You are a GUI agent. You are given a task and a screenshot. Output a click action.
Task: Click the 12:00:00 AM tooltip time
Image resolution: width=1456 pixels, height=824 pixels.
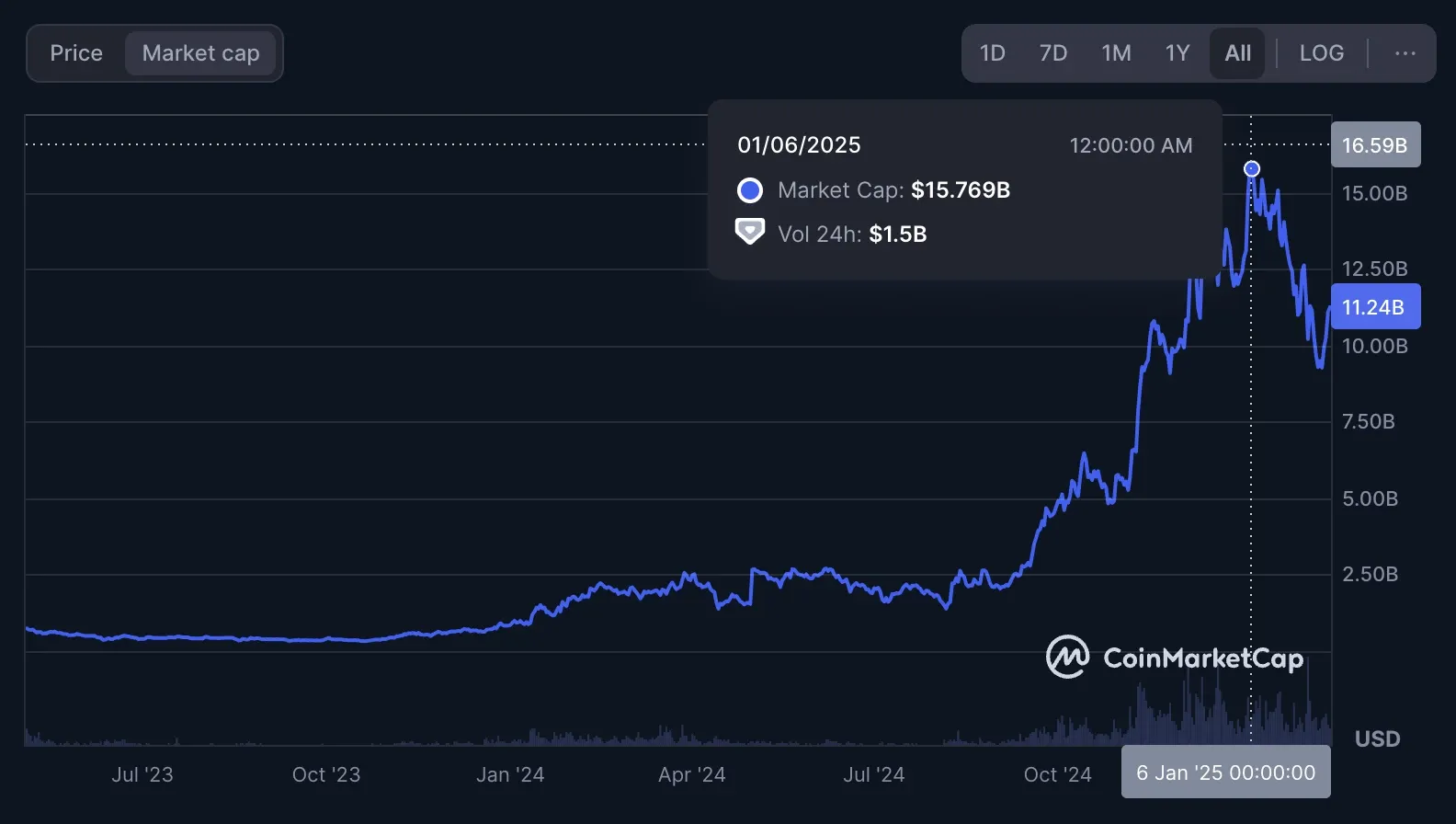pos(1131,145)
